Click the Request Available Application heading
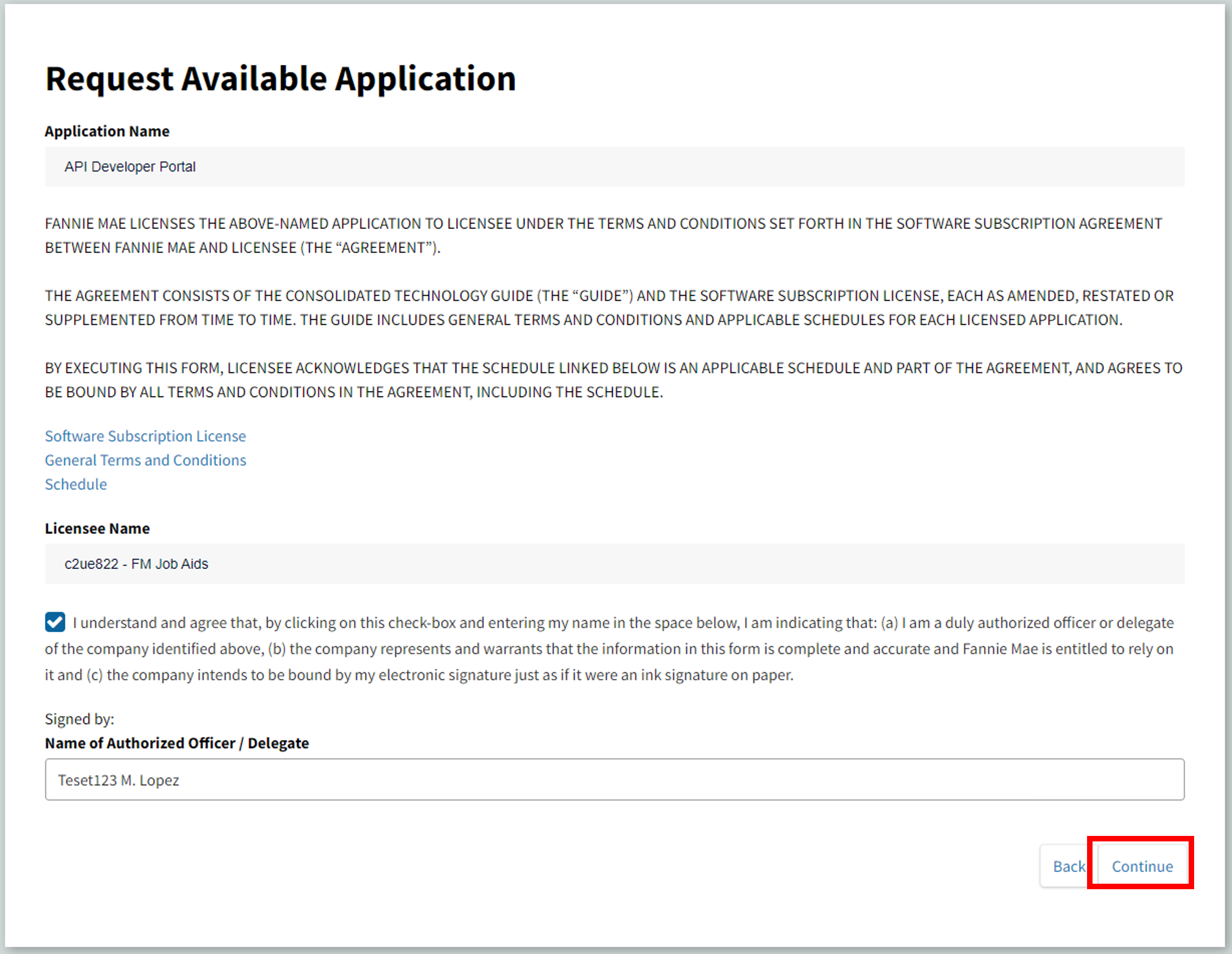The width and height of the screenshot is (1232, 954). 281,79
